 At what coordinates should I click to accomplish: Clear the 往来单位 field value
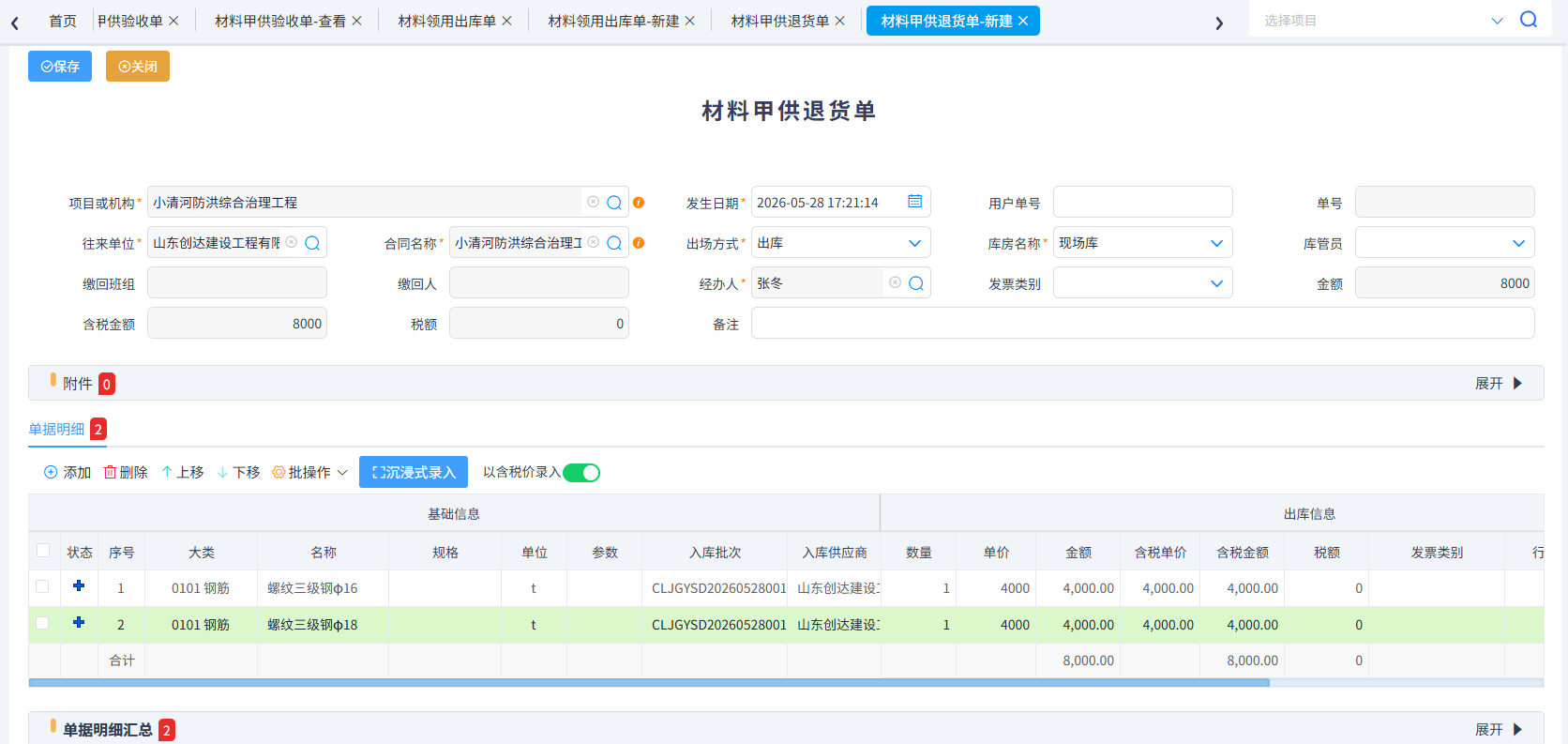(x=292, y=242)
